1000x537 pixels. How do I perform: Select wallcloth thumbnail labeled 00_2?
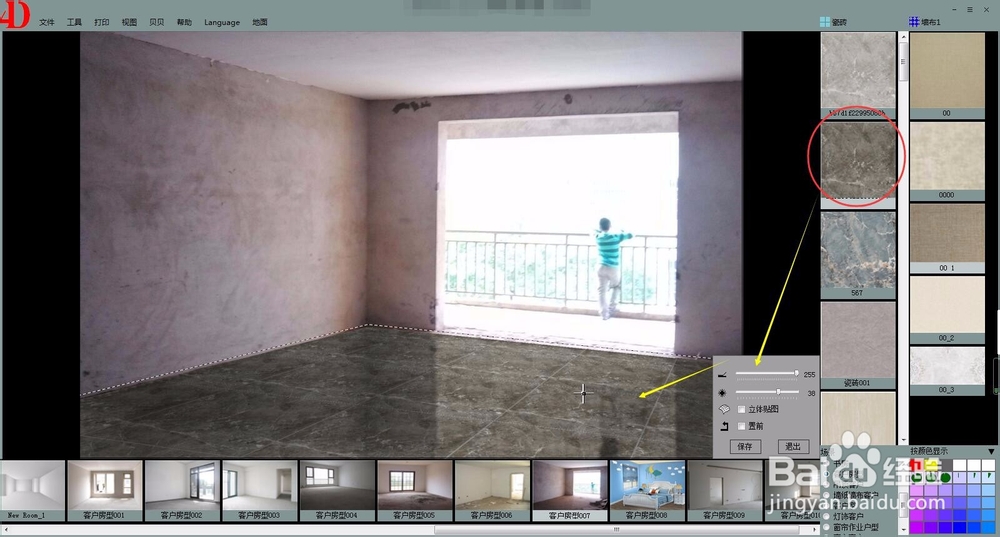click(947, 310)
